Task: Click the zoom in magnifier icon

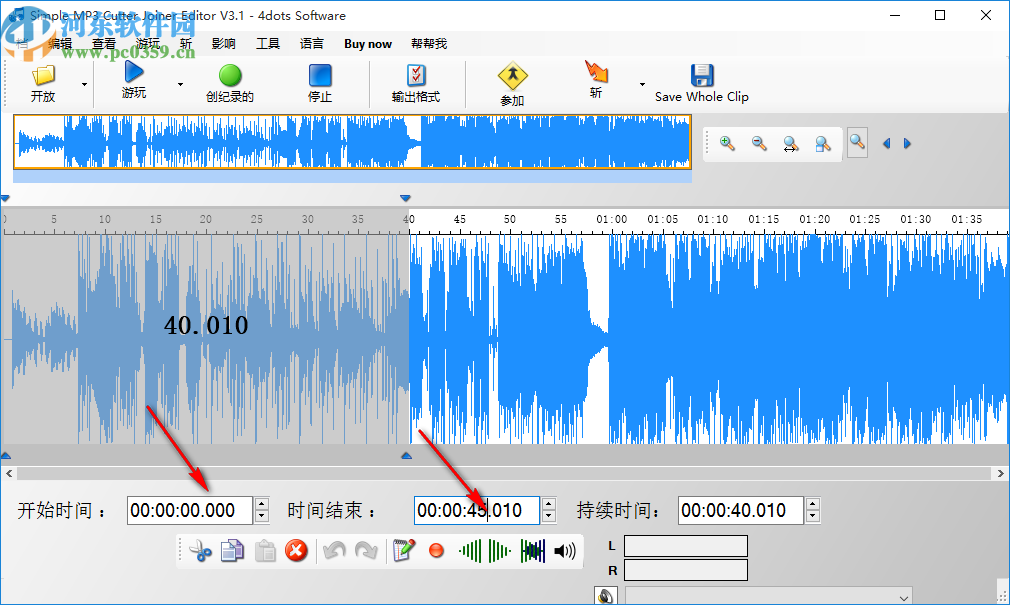Action: pyautogui.click(x=726, y=143)
